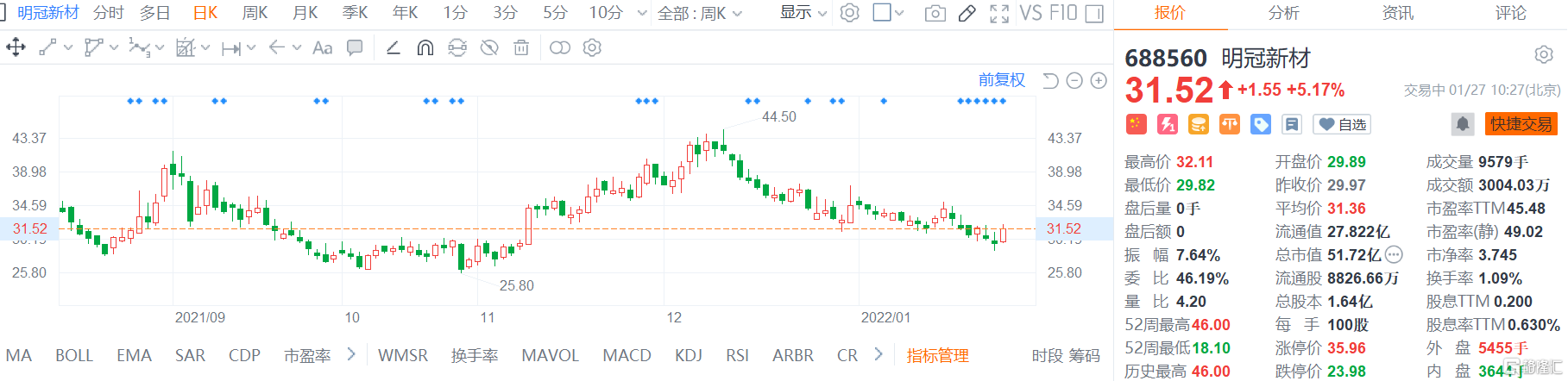1568x381 pixels.
Task: Enter fullscreen chart mode
Action: (x=999, y=13)
